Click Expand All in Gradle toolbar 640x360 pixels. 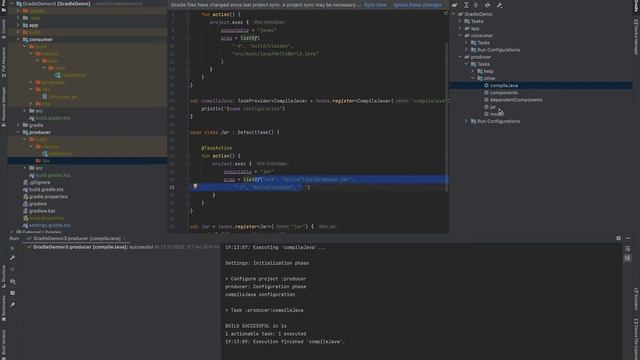pyautogui.click(x=466, y=5)
